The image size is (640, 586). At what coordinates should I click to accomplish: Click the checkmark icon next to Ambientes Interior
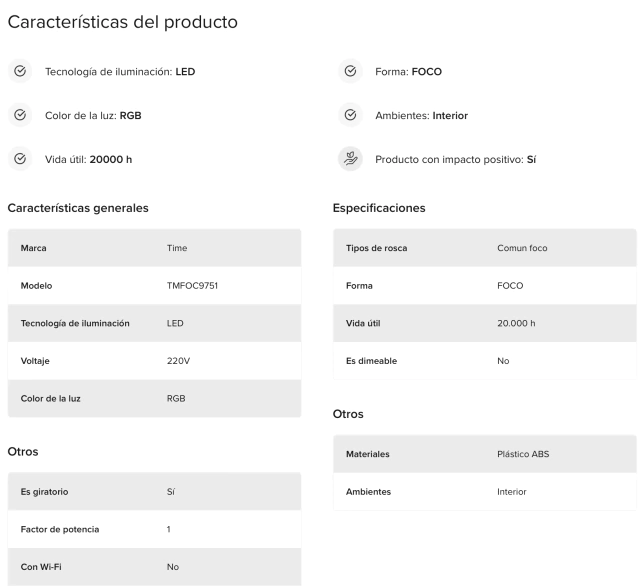click(x=350, y=115)
